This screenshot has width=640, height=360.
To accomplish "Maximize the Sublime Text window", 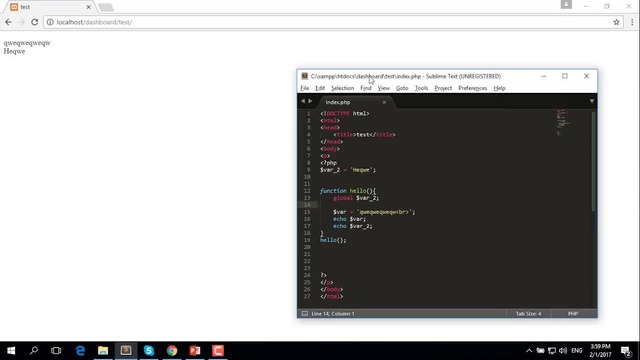I will coord(564,76).
